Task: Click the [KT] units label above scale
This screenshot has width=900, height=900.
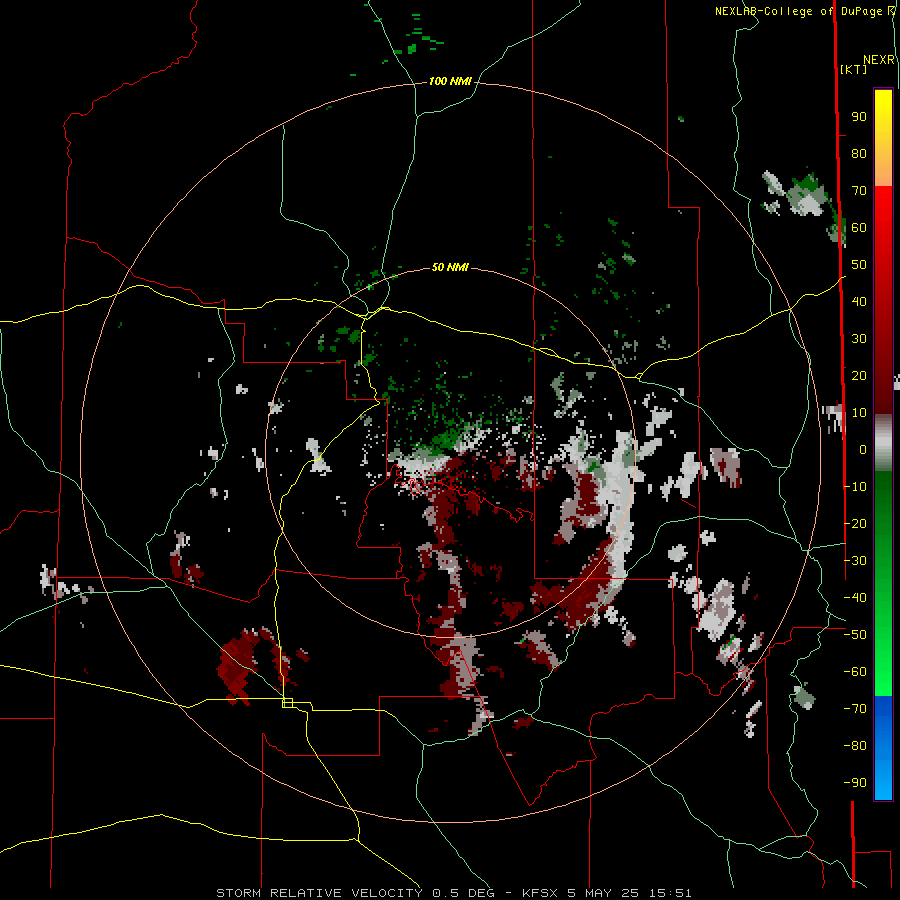Action: 853,69
